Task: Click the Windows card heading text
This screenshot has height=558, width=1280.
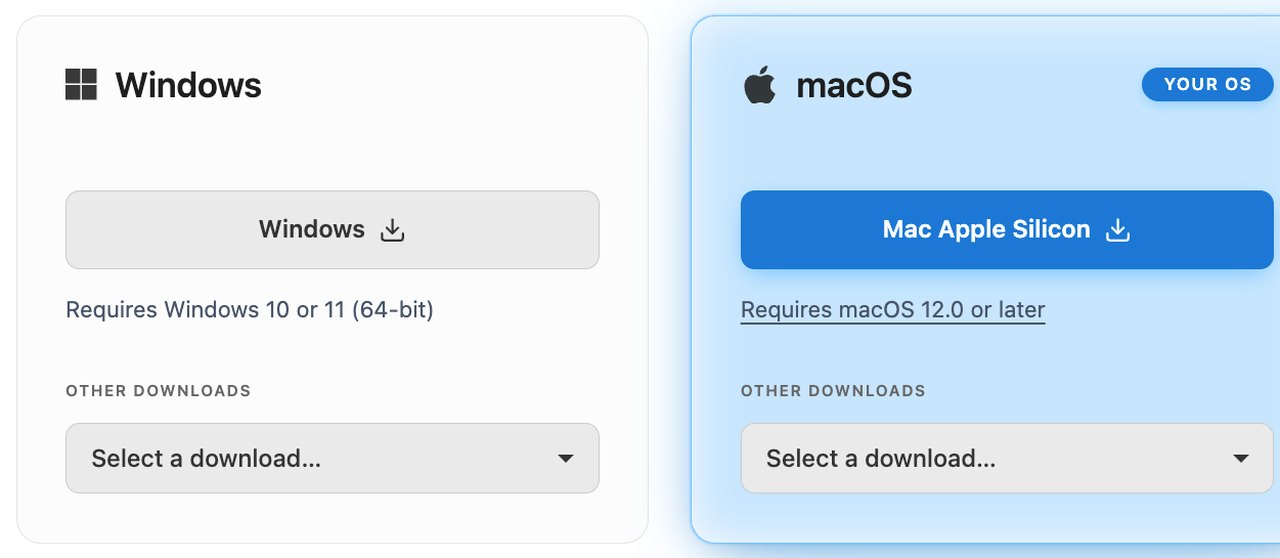Action: pos(188,85)
